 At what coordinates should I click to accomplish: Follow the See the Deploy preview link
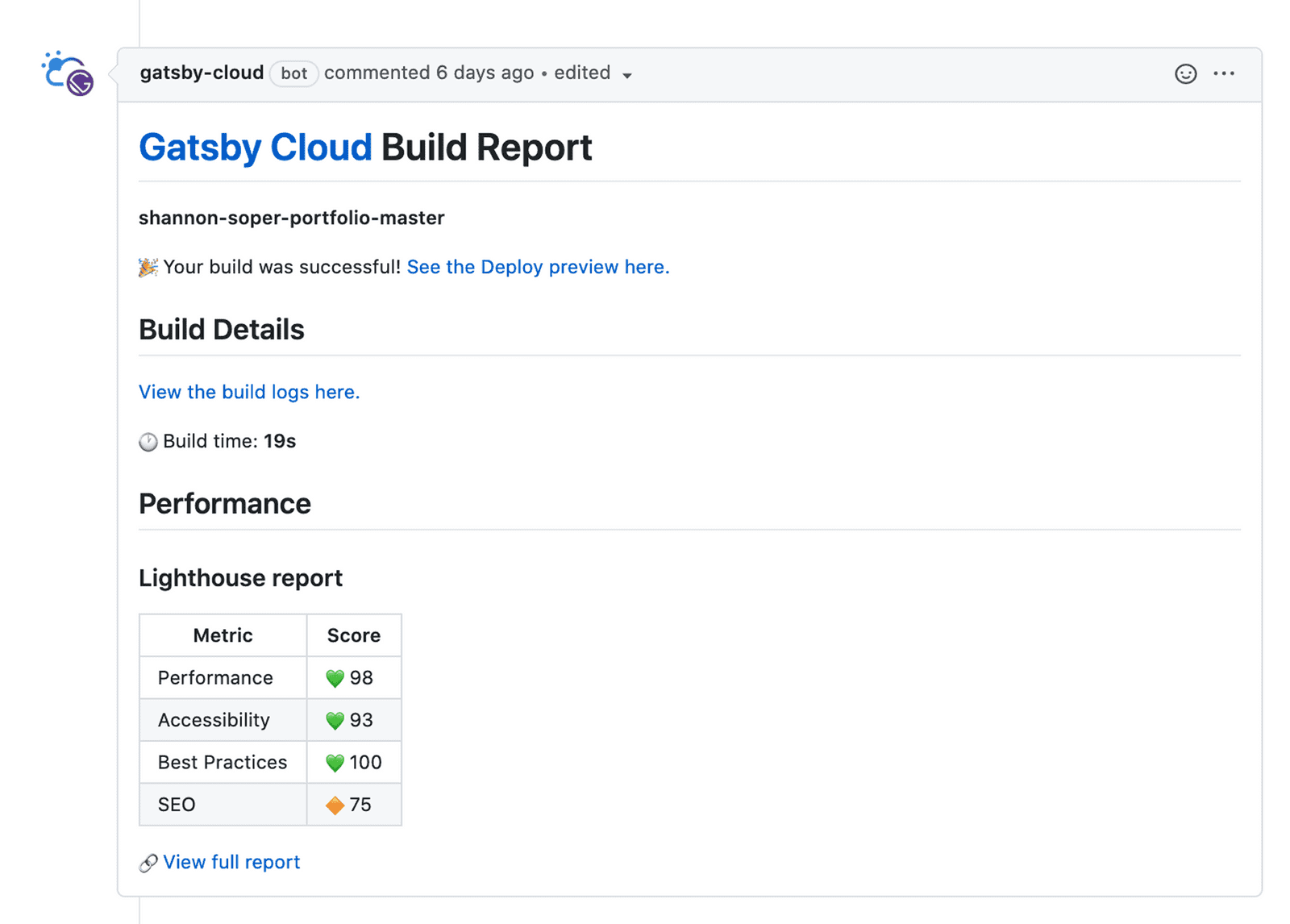[x=538, y=267]
